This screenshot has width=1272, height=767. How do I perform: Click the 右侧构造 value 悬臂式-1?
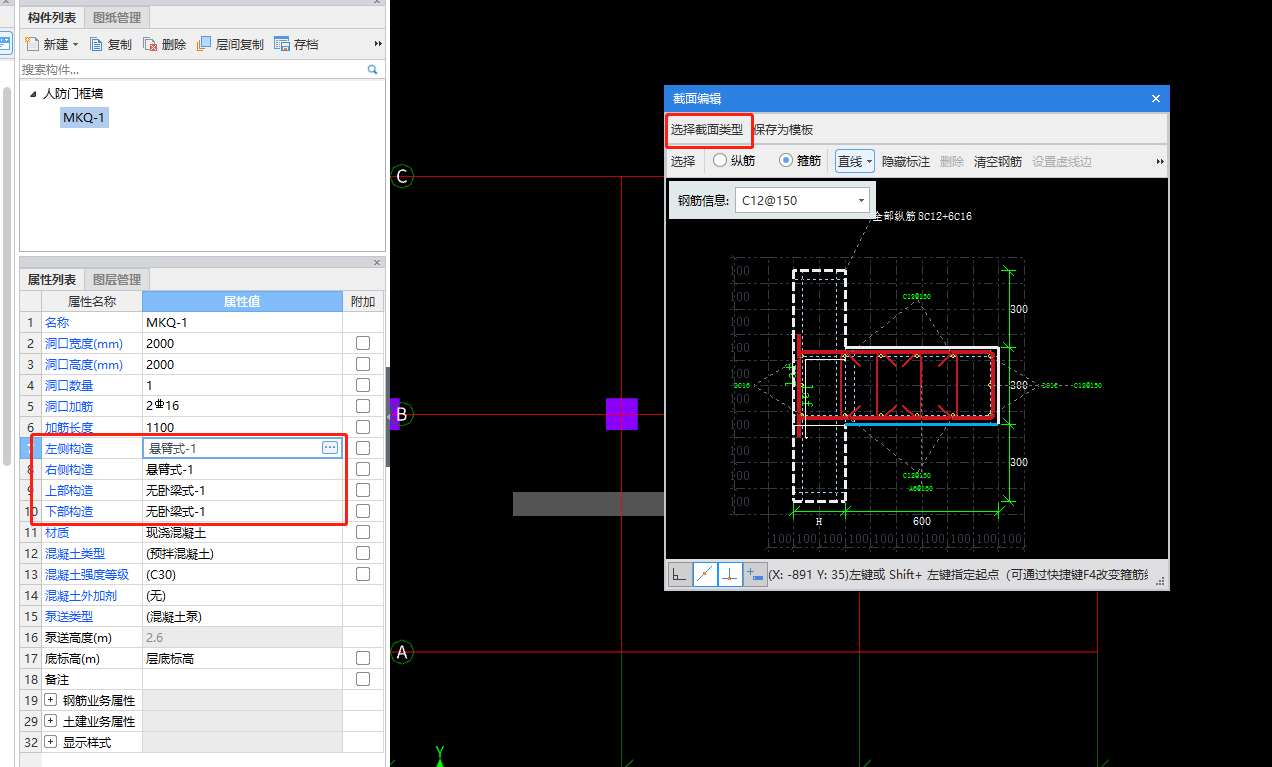(x=242, y=469)
